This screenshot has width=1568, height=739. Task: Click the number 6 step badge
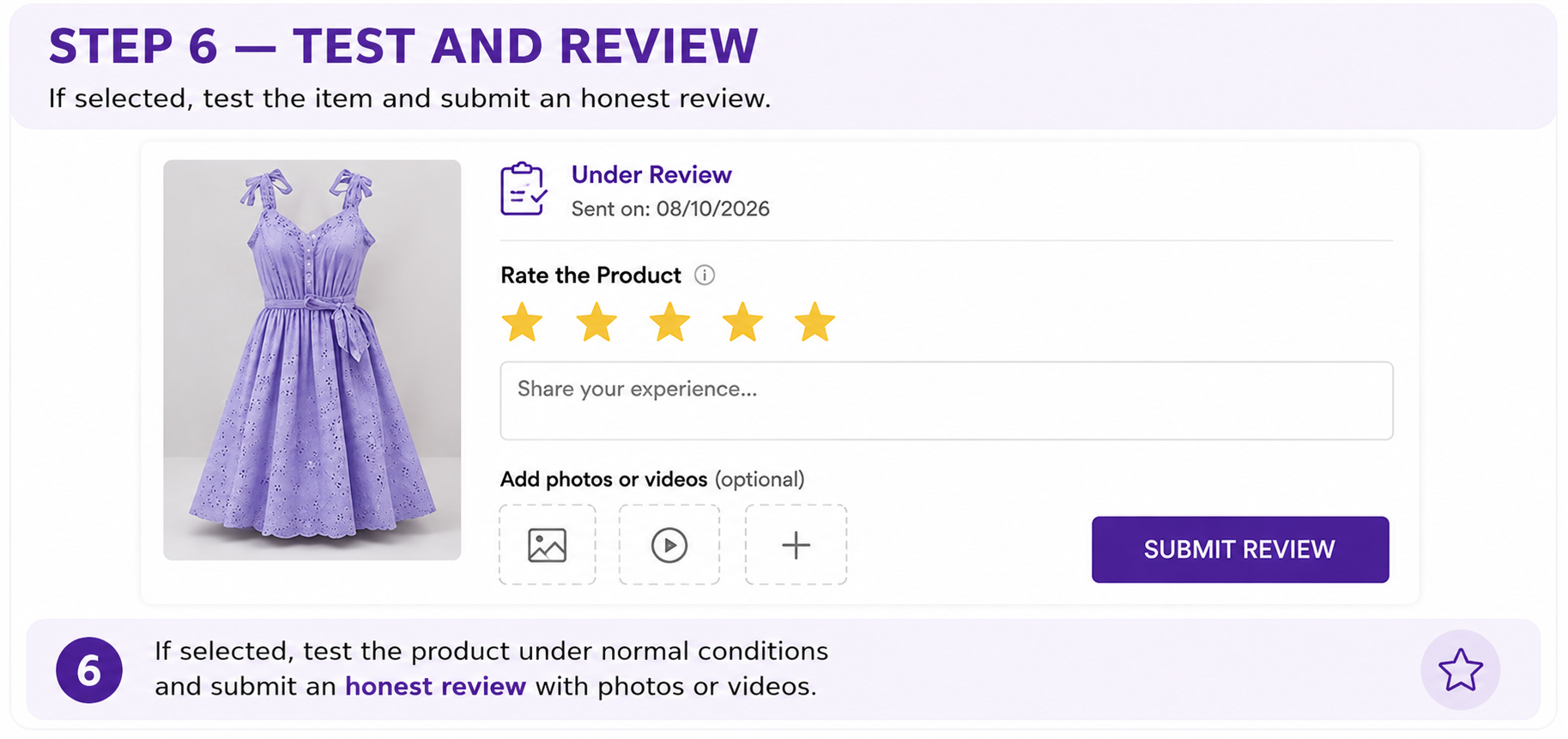point(89,670)
